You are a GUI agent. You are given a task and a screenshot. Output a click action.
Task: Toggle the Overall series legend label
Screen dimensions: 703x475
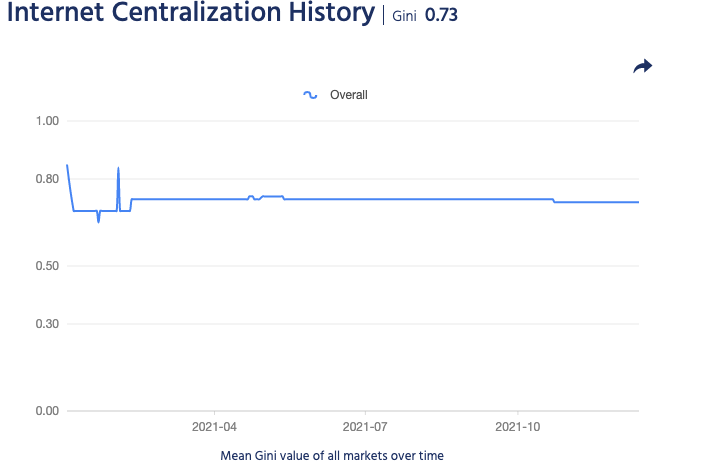coord(349,95)
